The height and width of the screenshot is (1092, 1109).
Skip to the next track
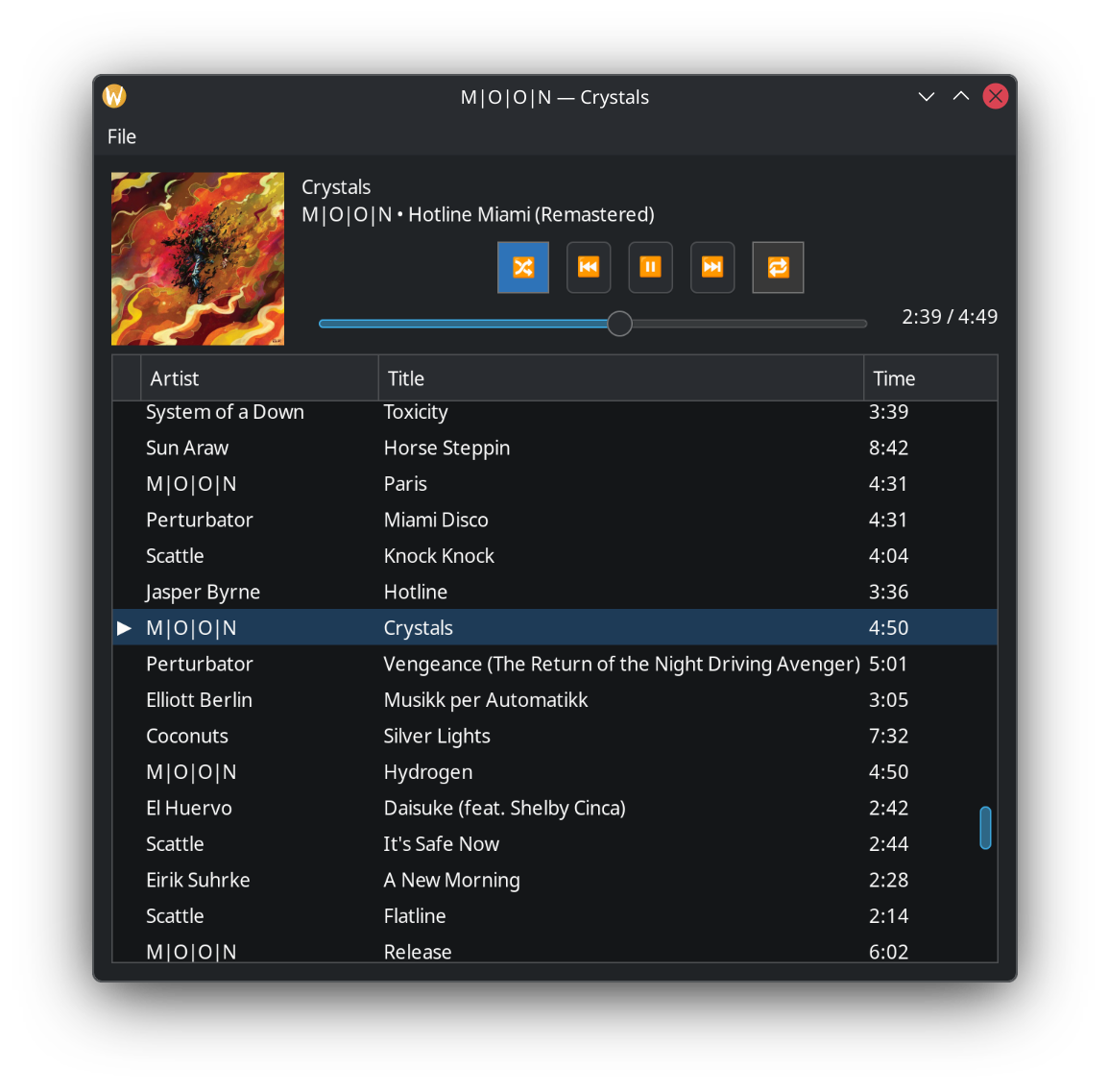tap(712, 267)
